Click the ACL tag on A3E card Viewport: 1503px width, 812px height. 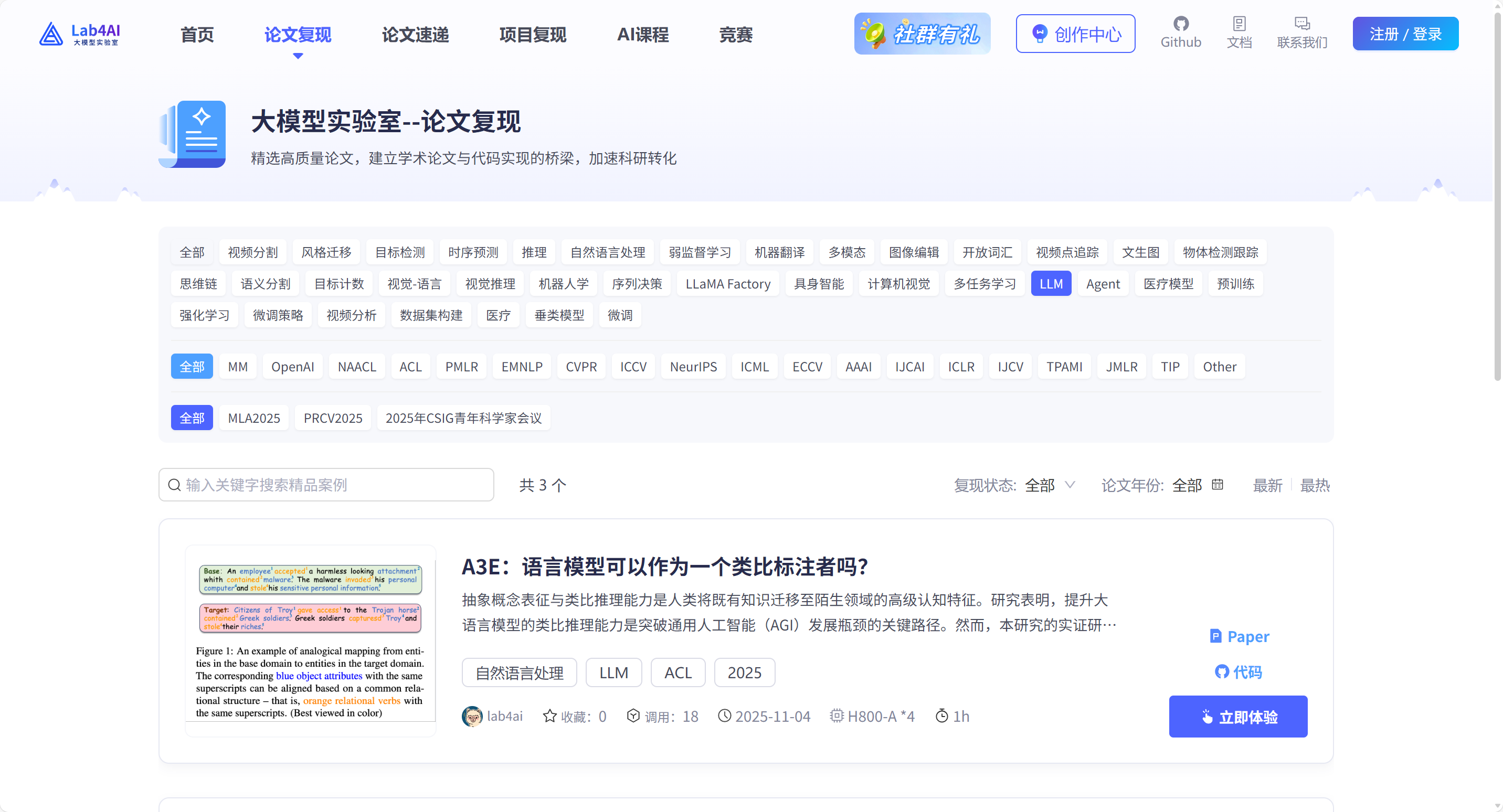coord(678,672)
